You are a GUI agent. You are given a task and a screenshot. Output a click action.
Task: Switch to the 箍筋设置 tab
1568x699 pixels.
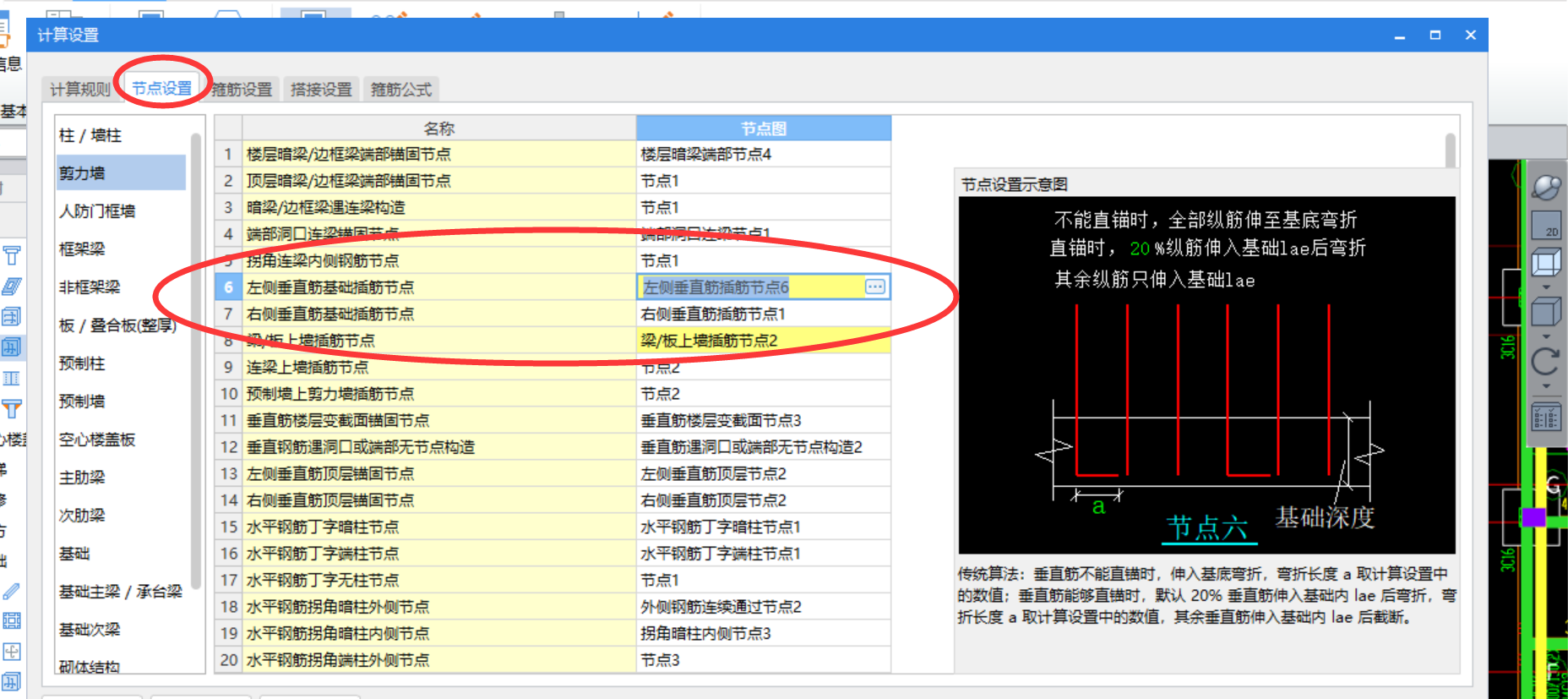point(242,89)
